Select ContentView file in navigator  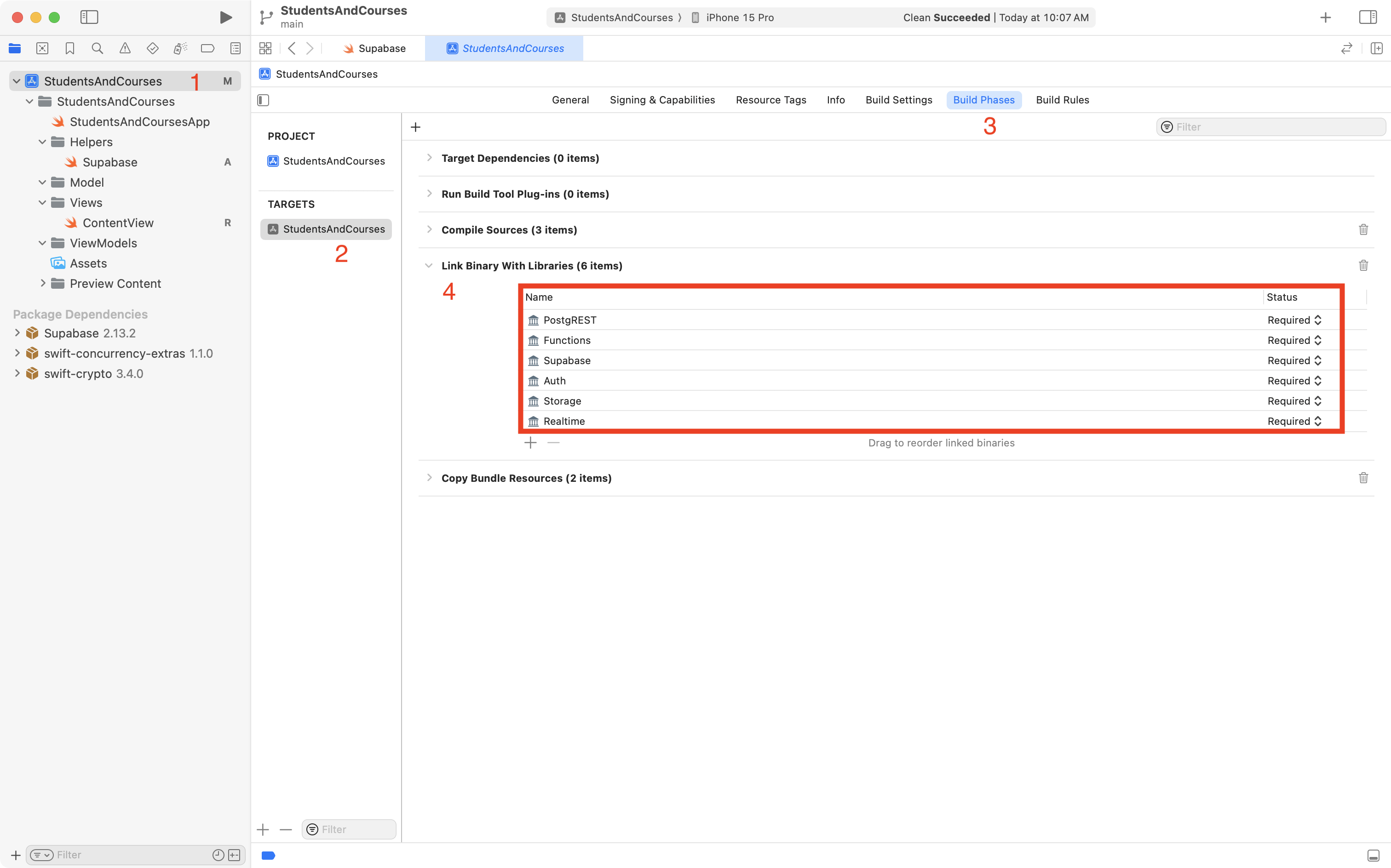[x=118, y=223]
